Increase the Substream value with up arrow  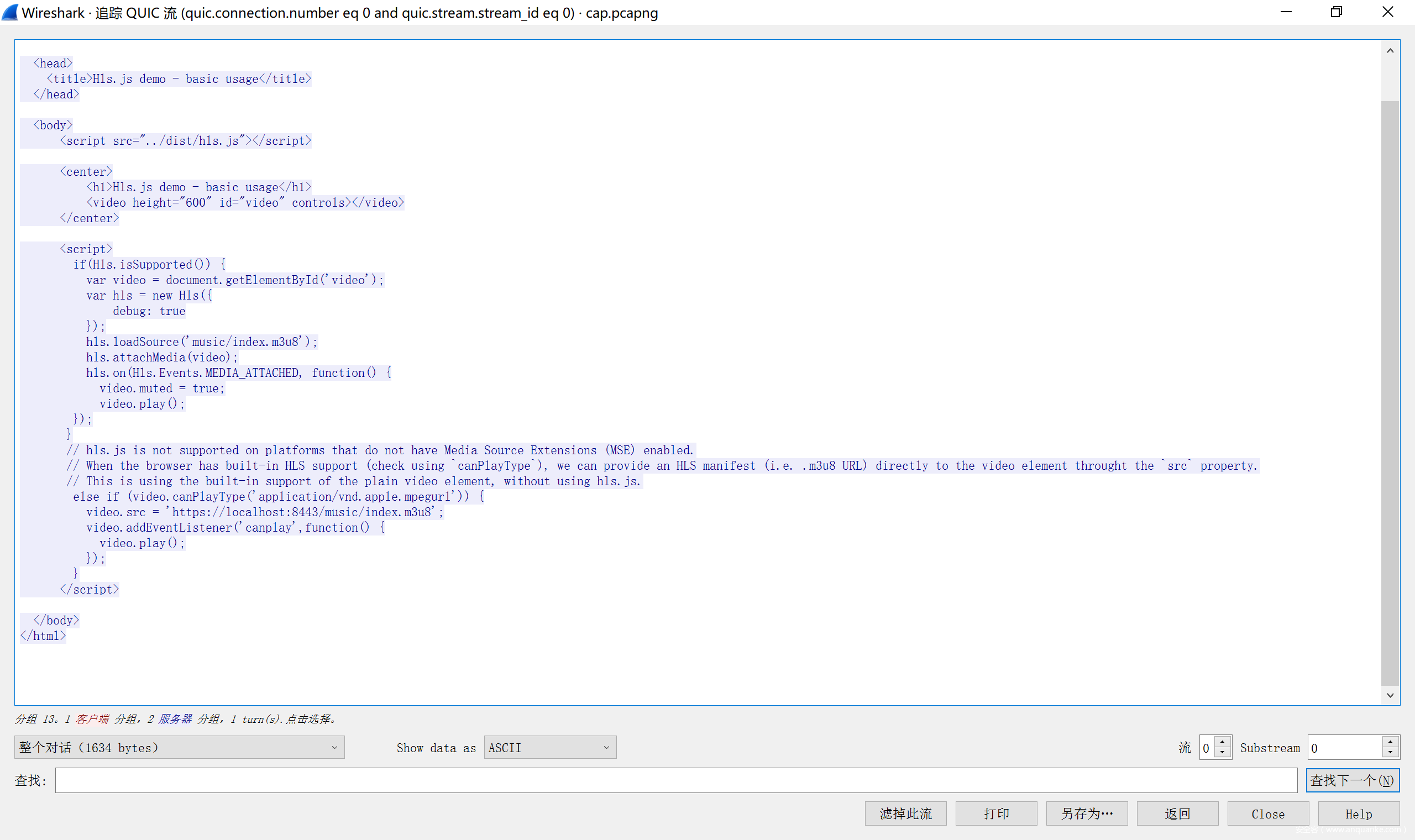pos(1390,742)
